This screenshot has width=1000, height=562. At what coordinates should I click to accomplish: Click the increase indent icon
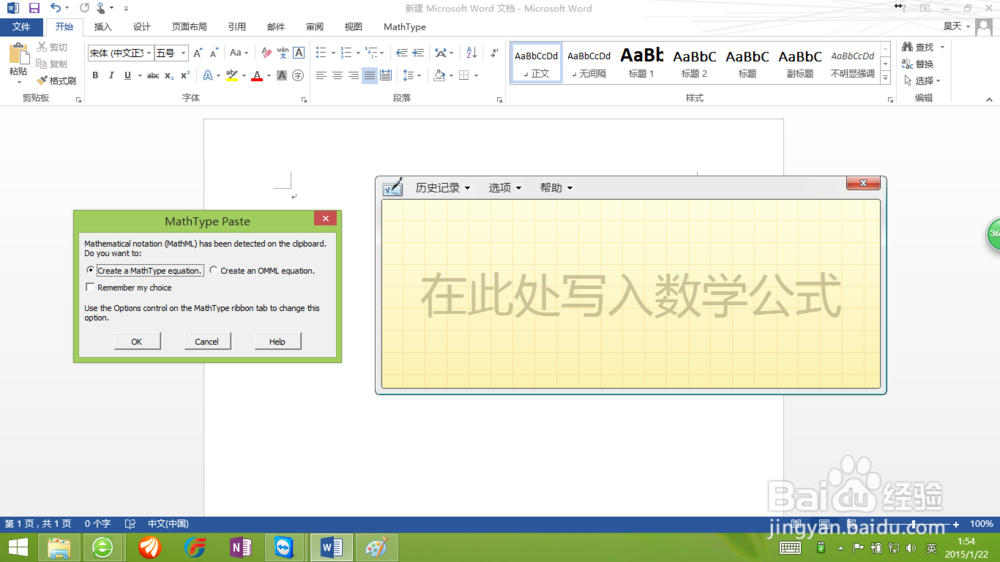click(418, 53)
